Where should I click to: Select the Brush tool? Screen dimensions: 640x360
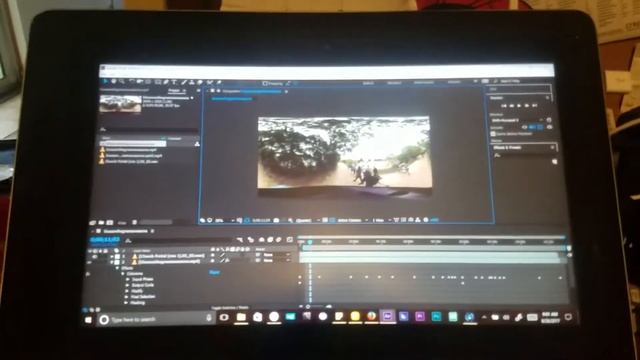click(x=184, y=82)
